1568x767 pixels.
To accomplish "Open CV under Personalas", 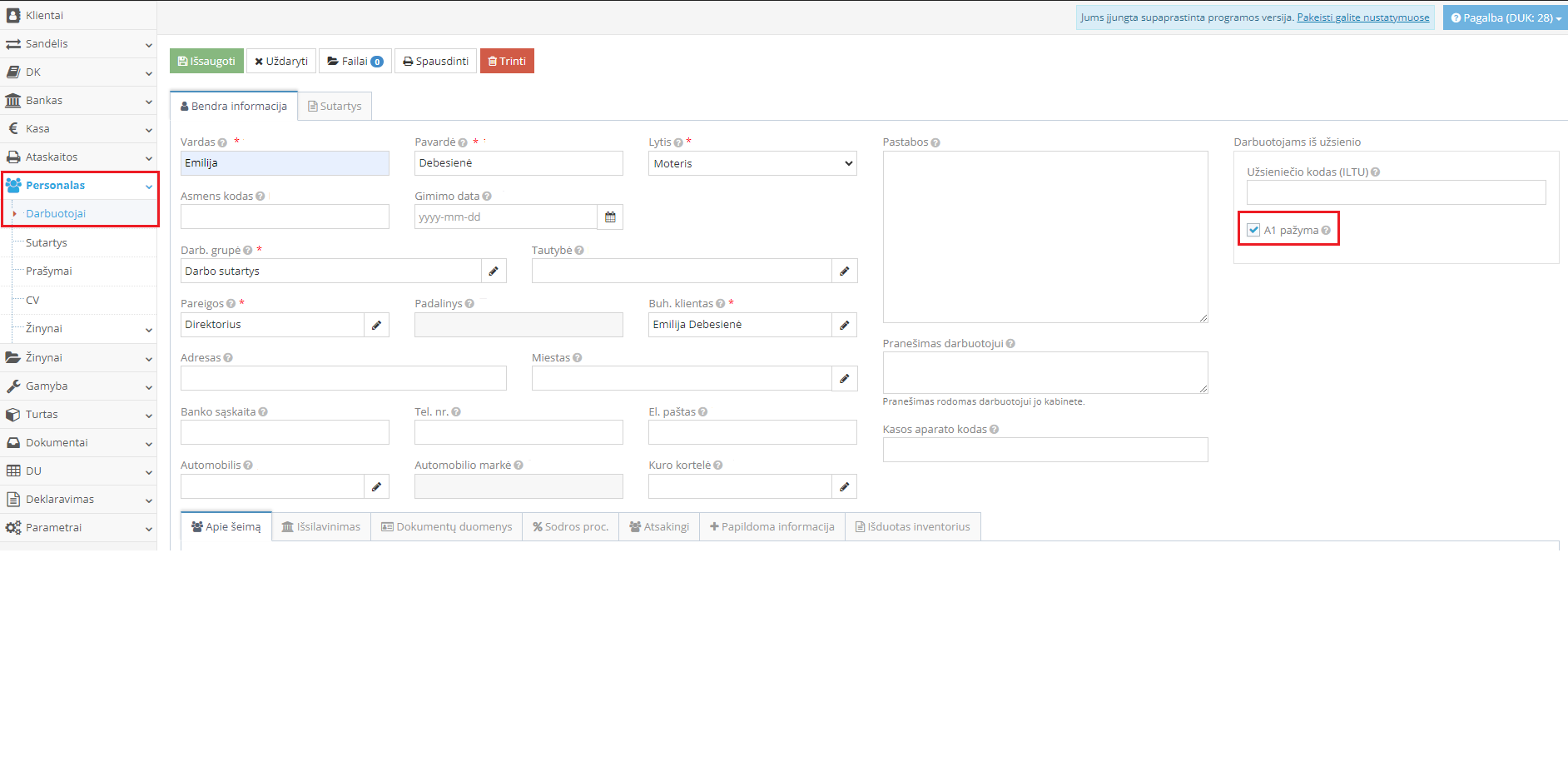I will click(x=32, y=301).
